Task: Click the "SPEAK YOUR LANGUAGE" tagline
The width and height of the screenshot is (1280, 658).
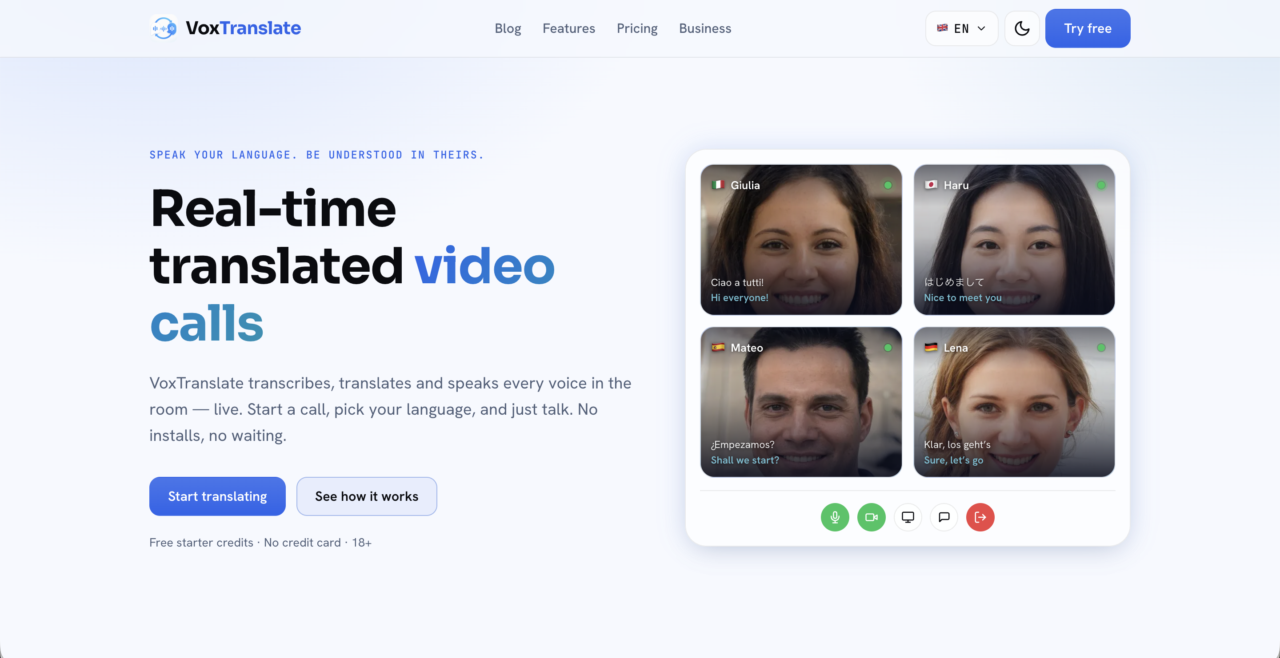Action: click(x=317, y=155)
